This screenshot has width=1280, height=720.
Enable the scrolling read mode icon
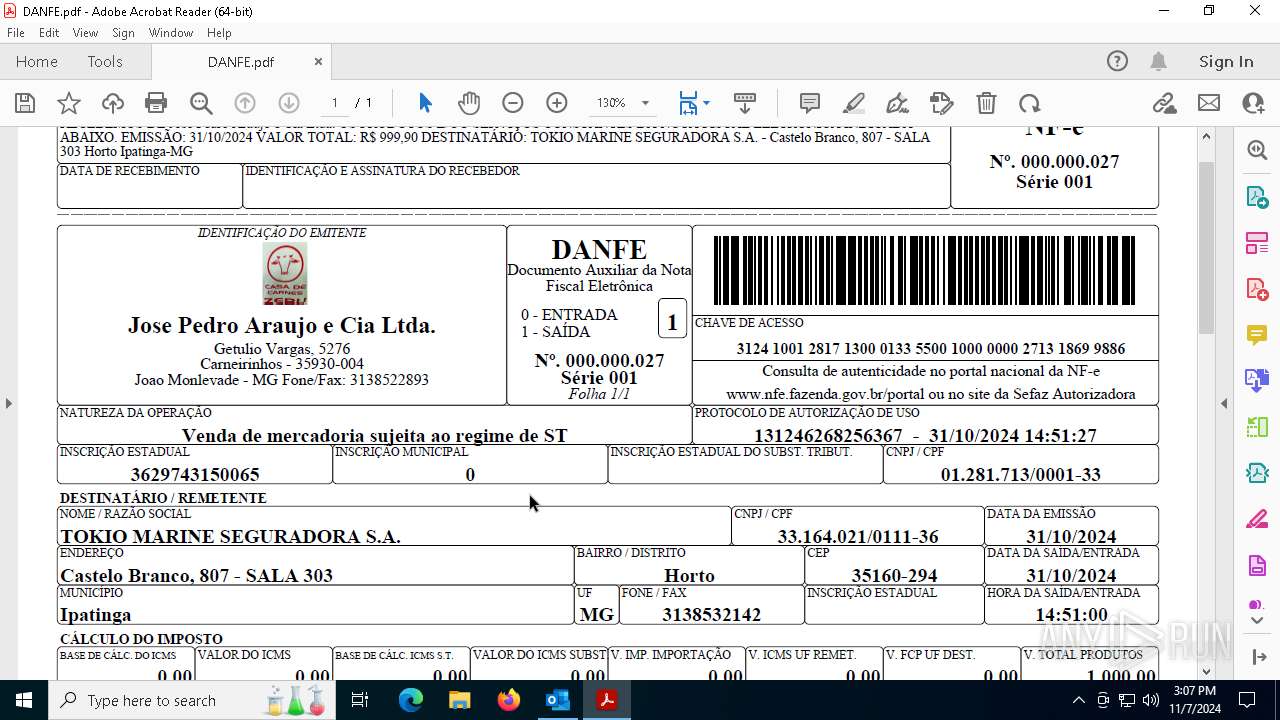pos(745,103)
